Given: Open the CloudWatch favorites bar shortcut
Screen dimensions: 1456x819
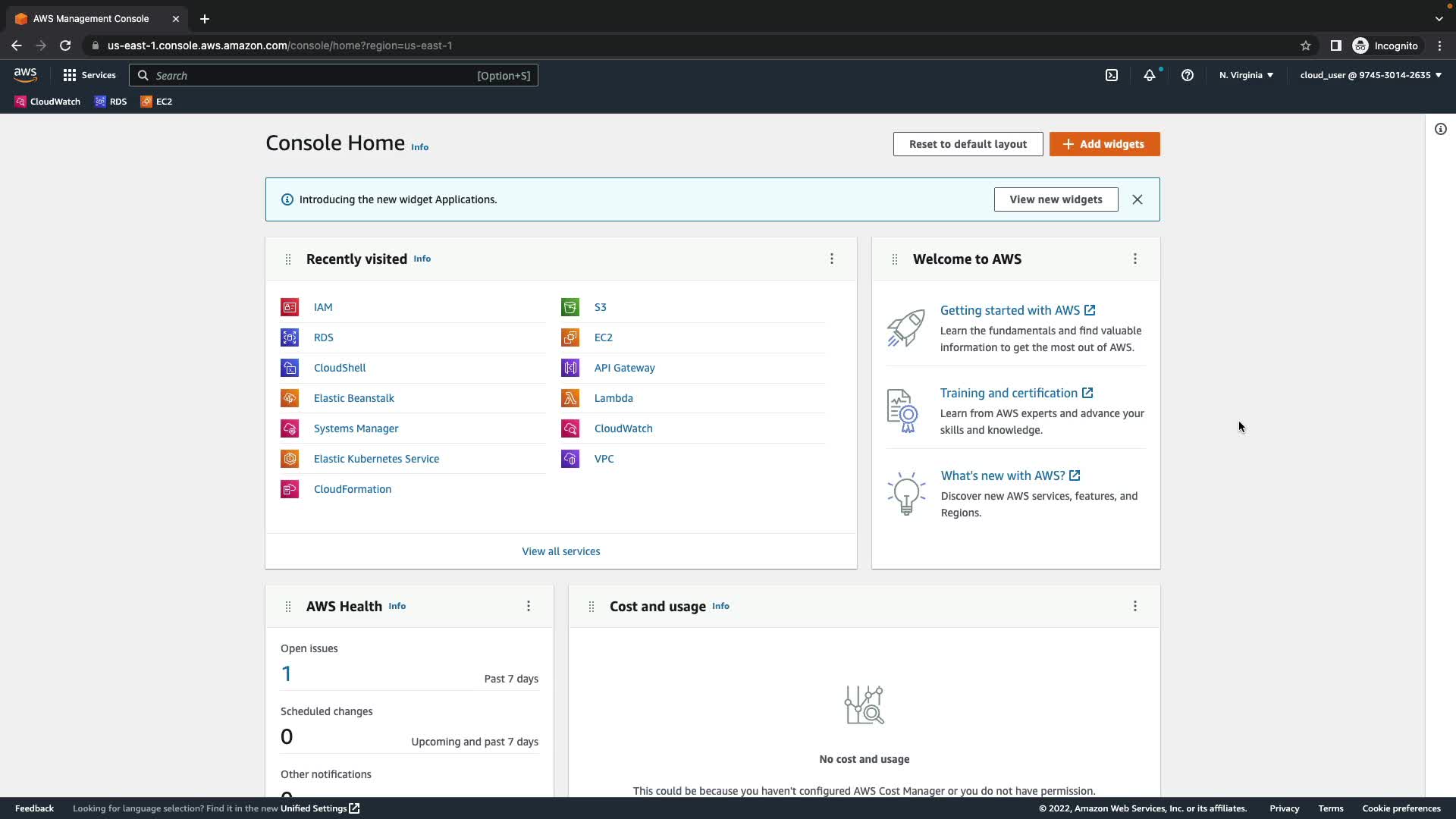Looking at the screenshot, I should pos(47,102).
